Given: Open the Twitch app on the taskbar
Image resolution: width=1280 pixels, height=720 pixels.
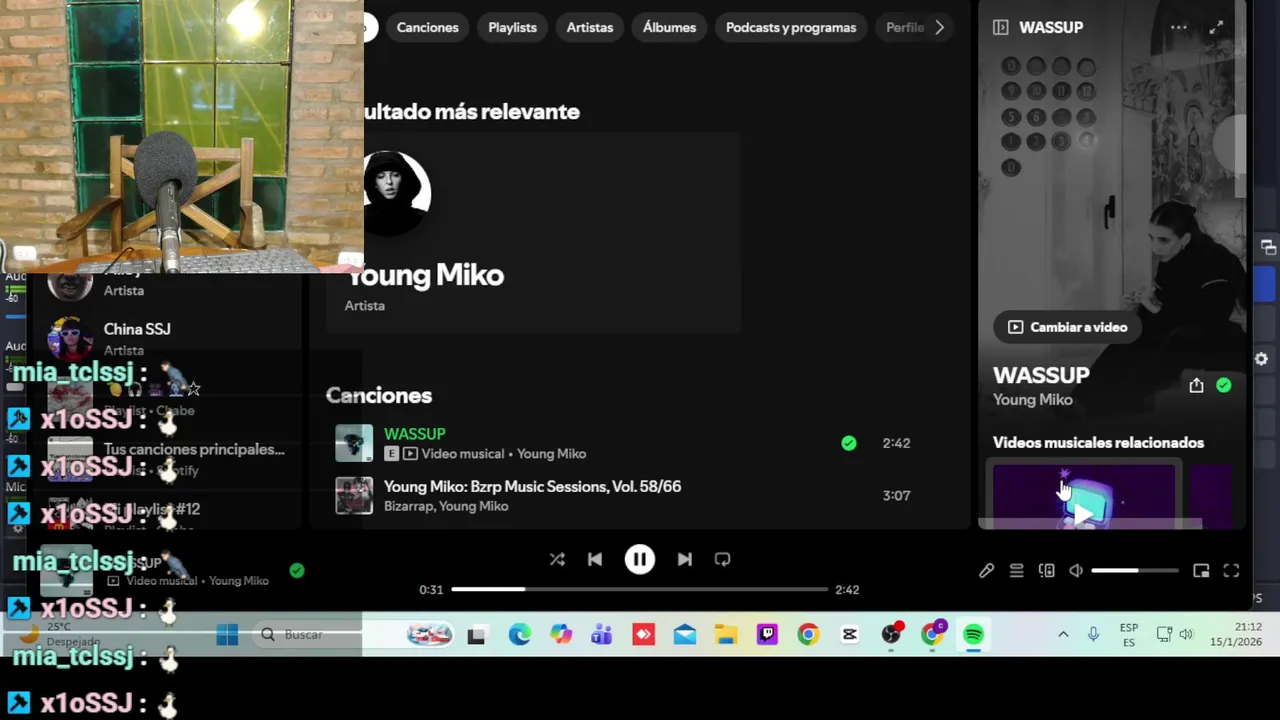Looking at the screenshot, I should 767,634.
